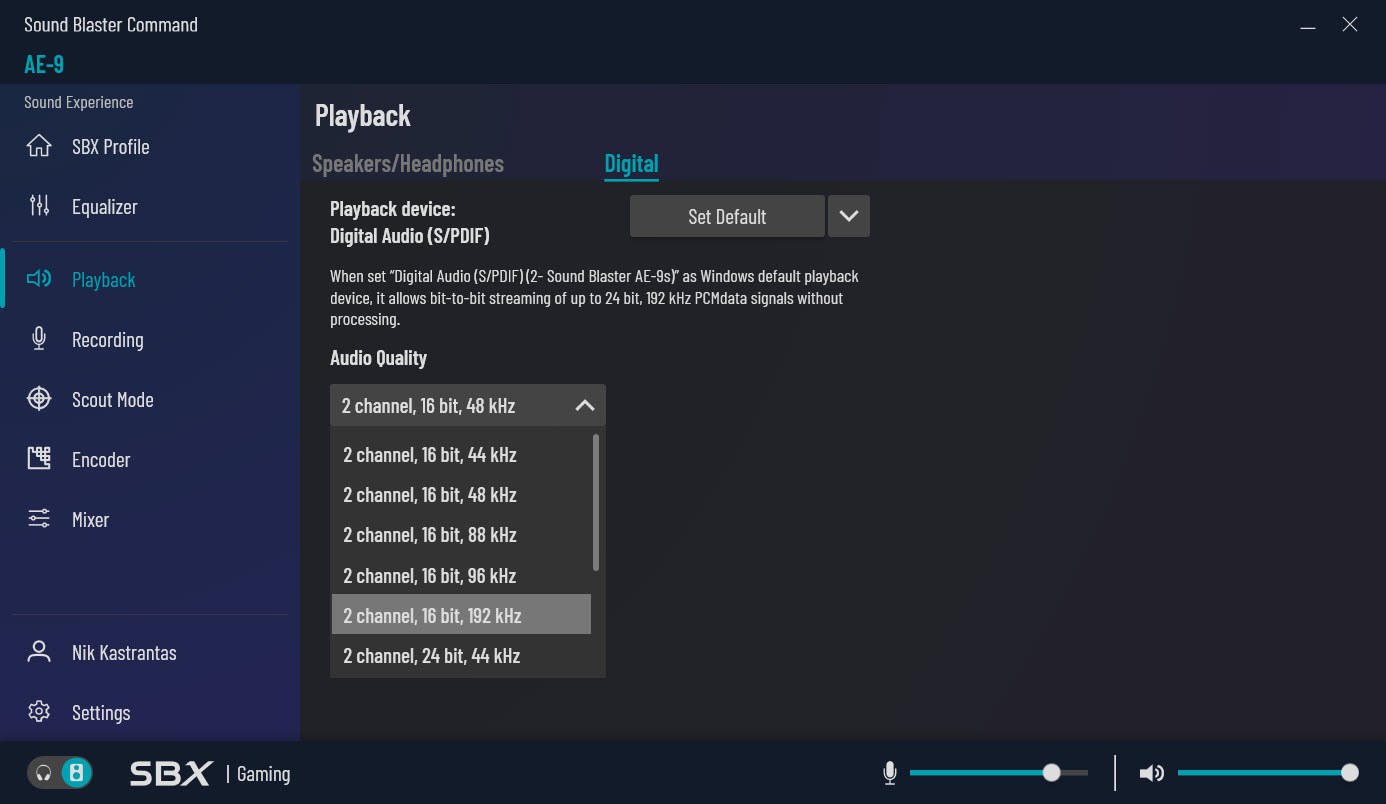This screenshot has height=804, width=1386.
Task: Click the Mixer icon in sidebar
Action: coord(39,519)
